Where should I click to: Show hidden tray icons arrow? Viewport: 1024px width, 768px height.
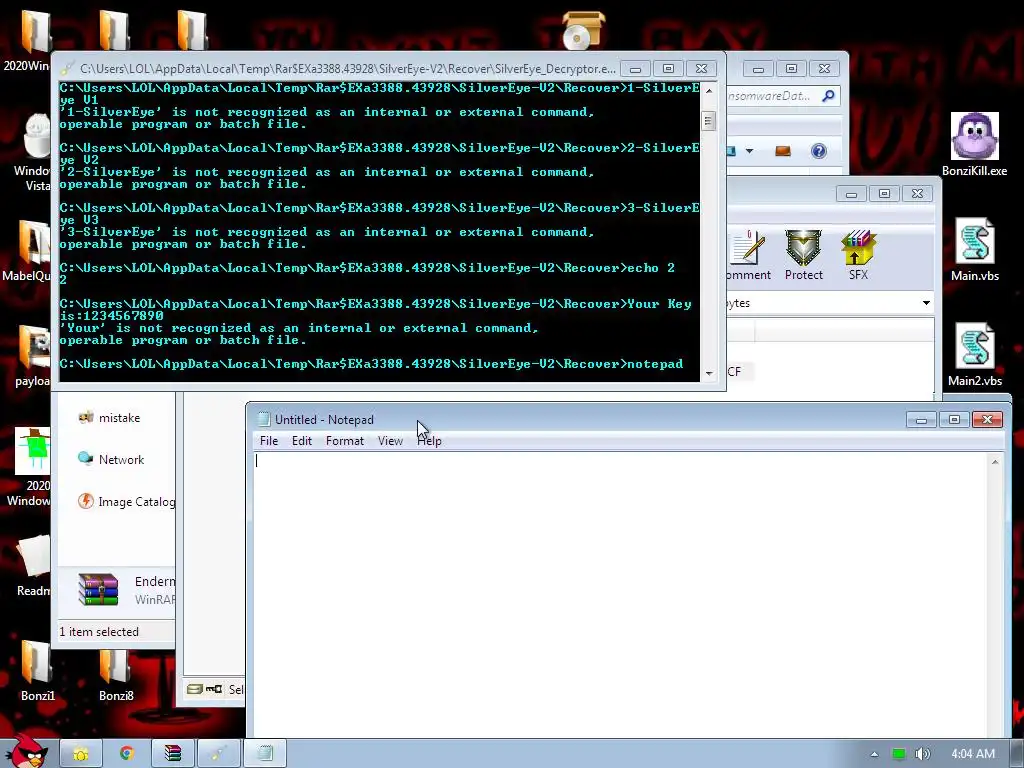point(874,754)
